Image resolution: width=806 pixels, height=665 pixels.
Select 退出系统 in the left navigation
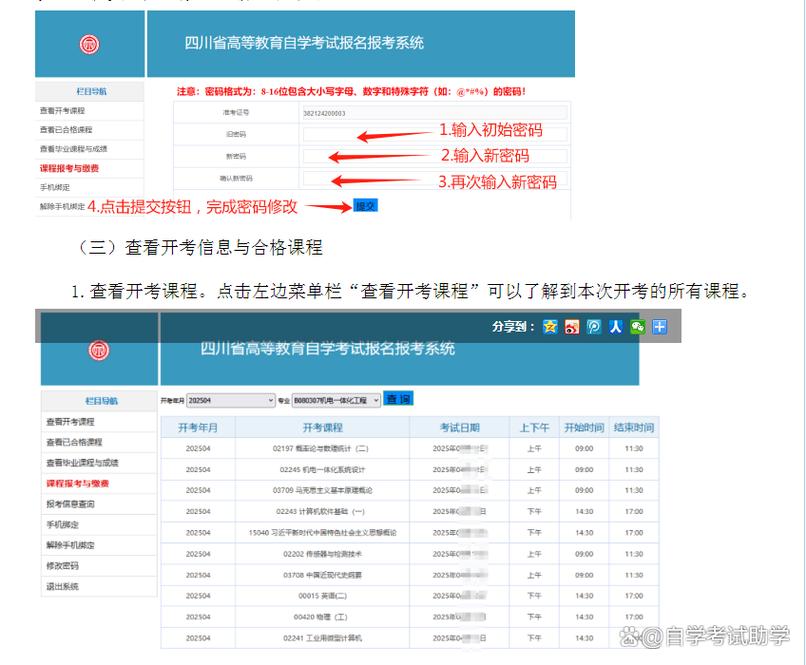[x=70, y=587]
